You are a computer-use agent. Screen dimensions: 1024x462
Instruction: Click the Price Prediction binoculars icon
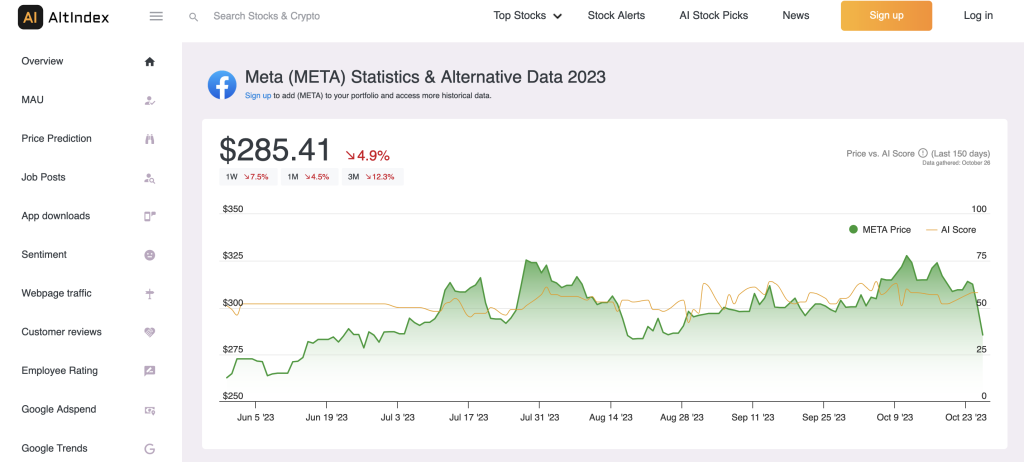pos(150,139)
